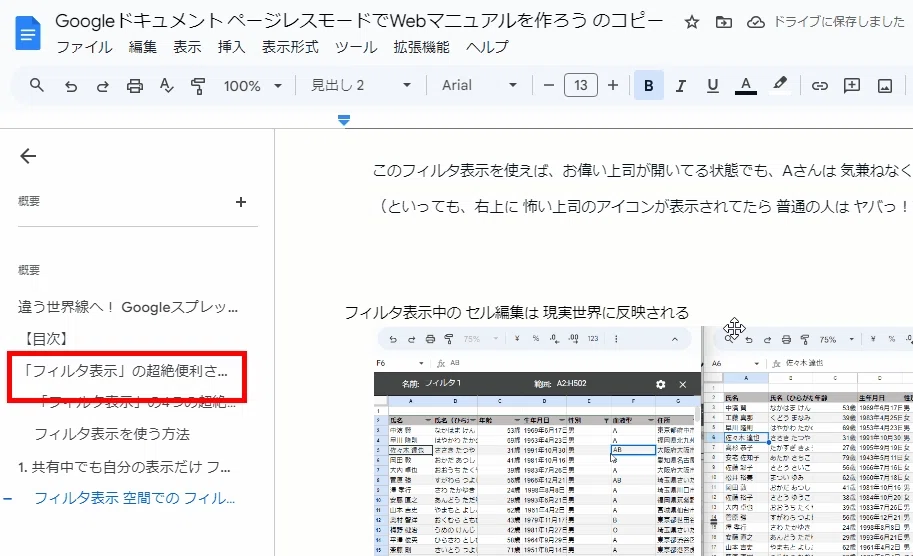Image resolution: width=913 pixels, height=556 pixels.
Task: Close the outline panel with back arrow
Action: pyautogui.click(x=28, y=156)
